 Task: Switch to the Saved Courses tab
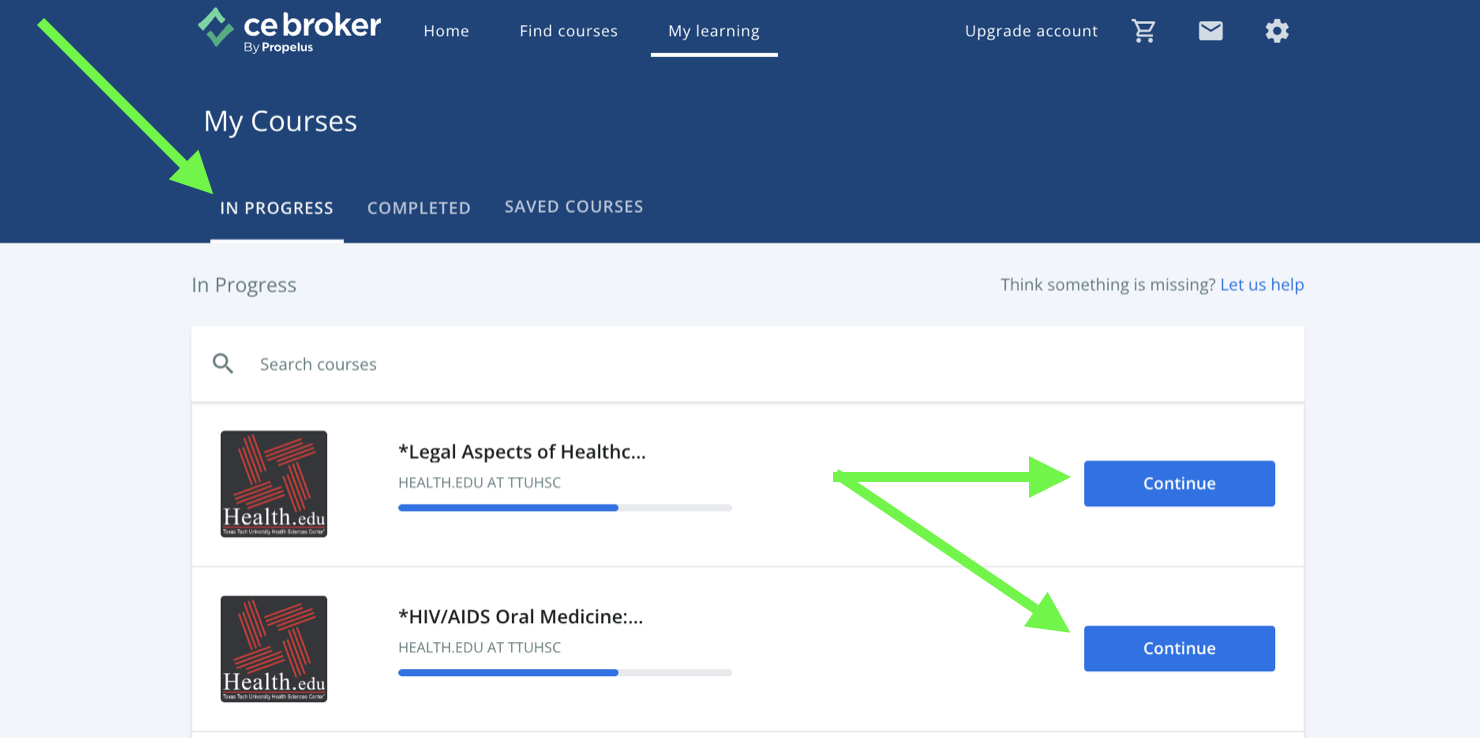[x=573, y=207]
